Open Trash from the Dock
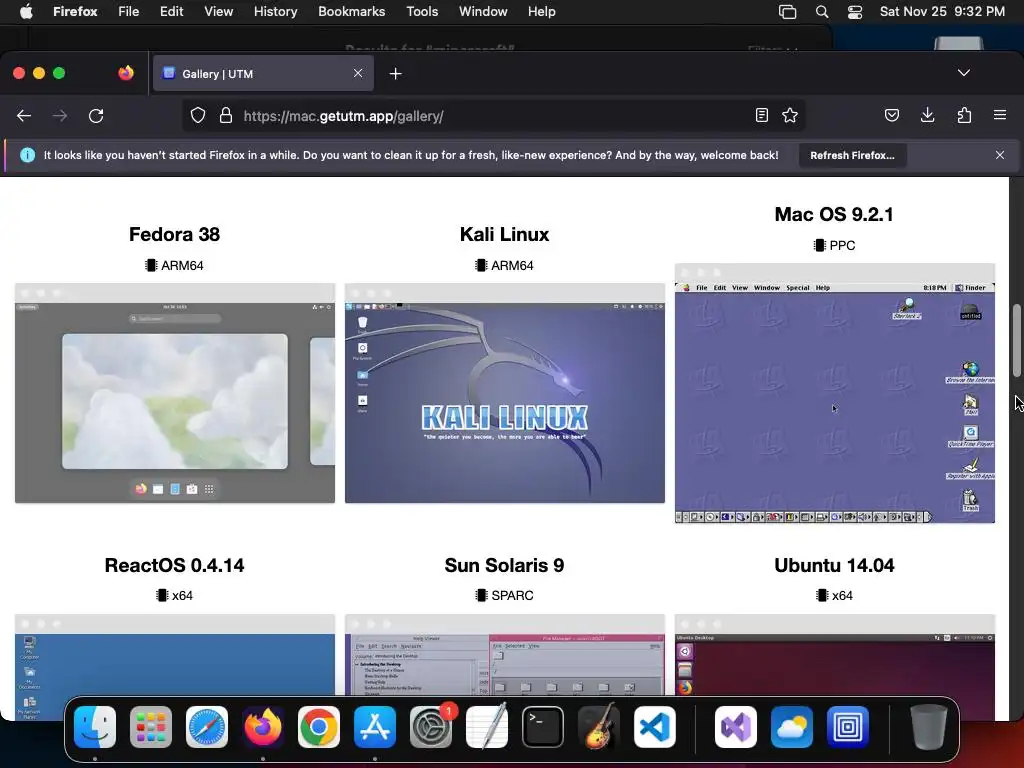 [x=929, y=727]
